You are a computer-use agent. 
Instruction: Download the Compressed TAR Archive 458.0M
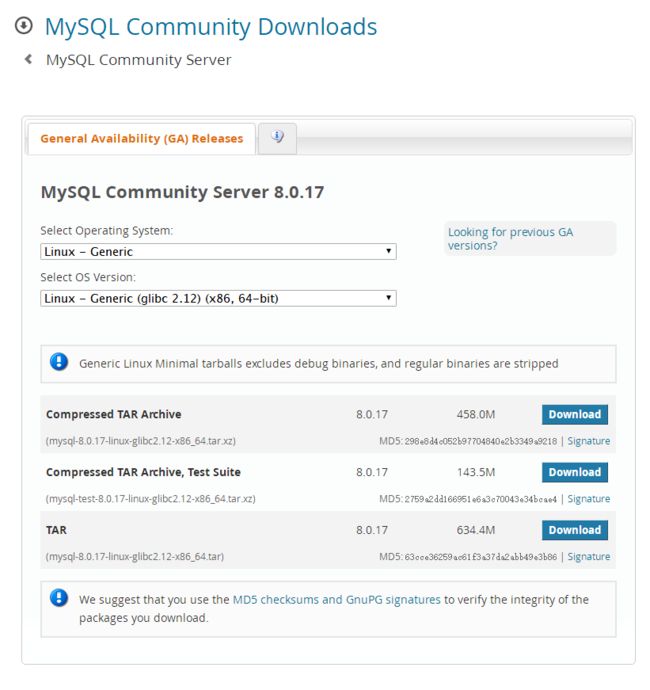tap(575, 415)
